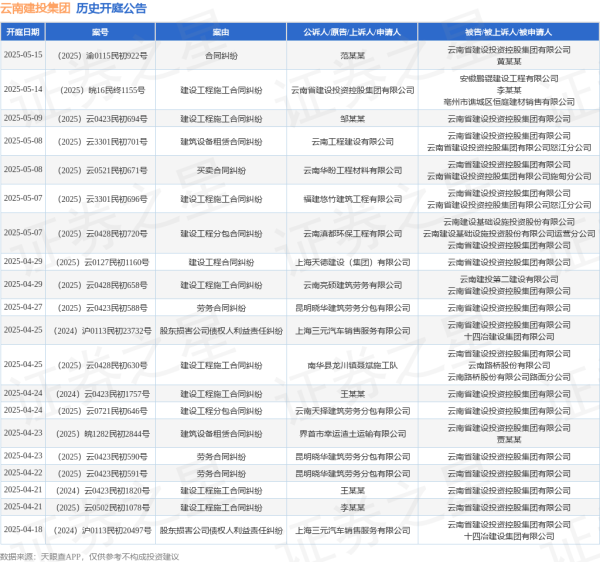
Task: Click the 历史开庭公告 heading
Action: click(111, 8)
